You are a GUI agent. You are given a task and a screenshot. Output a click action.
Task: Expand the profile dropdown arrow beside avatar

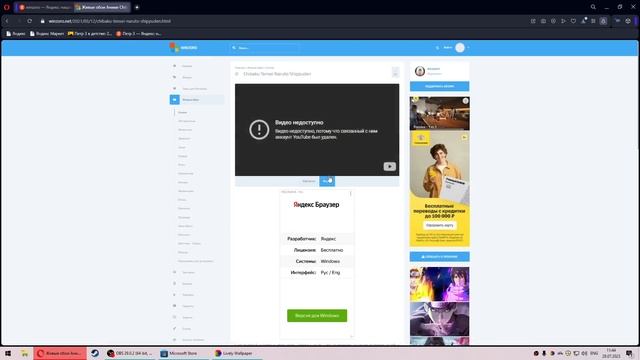pos(468,48)
